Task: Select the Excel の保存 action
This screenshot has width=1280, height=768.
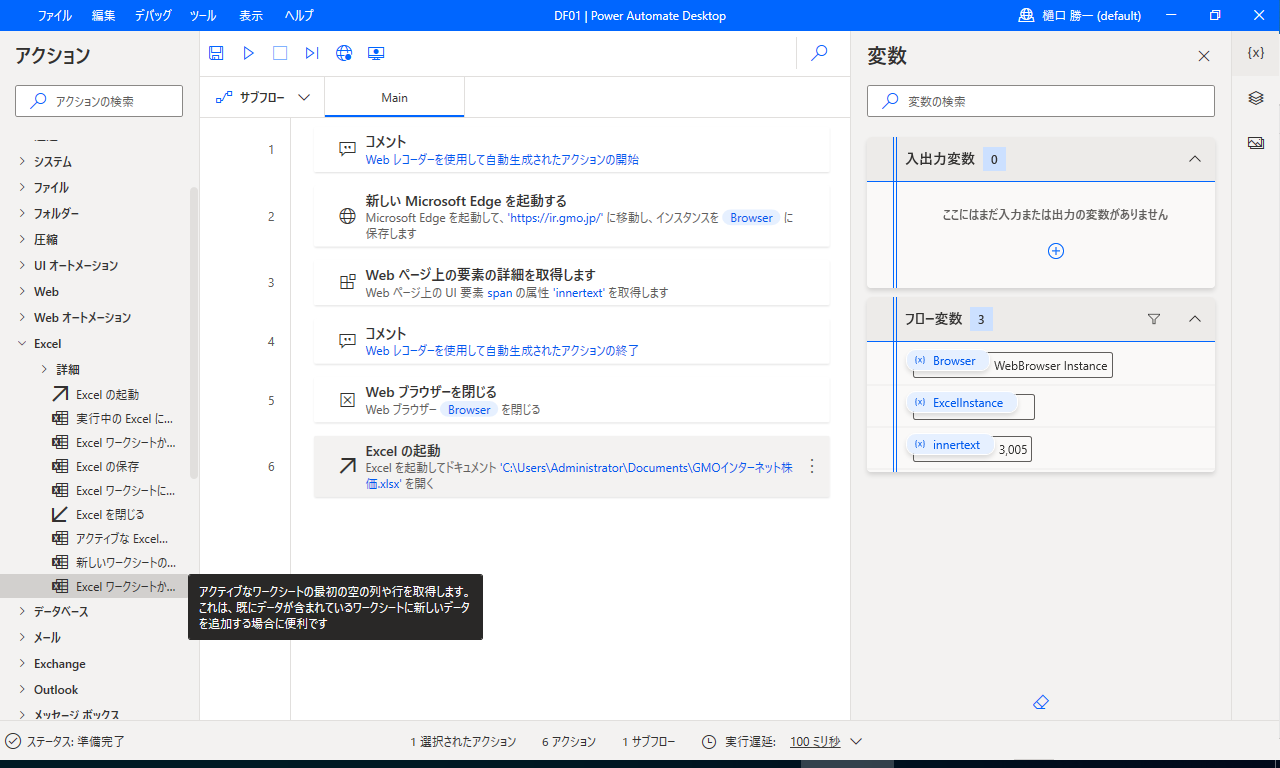Action: click(x=107, y=467)
